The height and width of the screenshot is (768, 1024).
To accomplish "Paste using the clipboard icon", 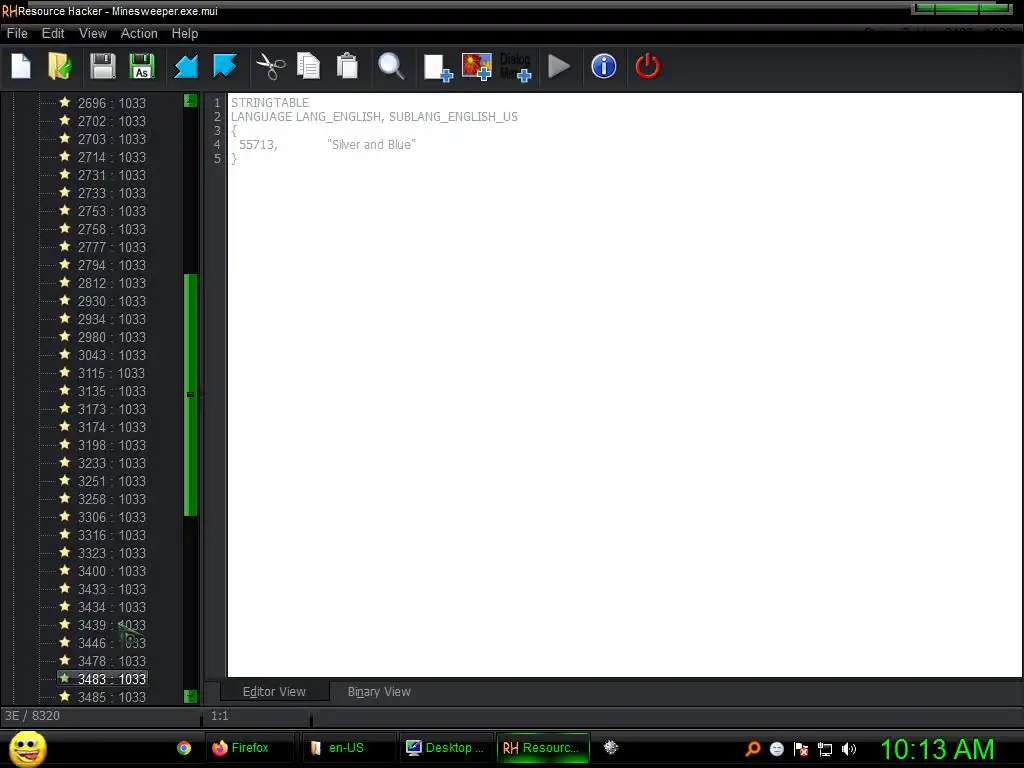I will 347,67.
